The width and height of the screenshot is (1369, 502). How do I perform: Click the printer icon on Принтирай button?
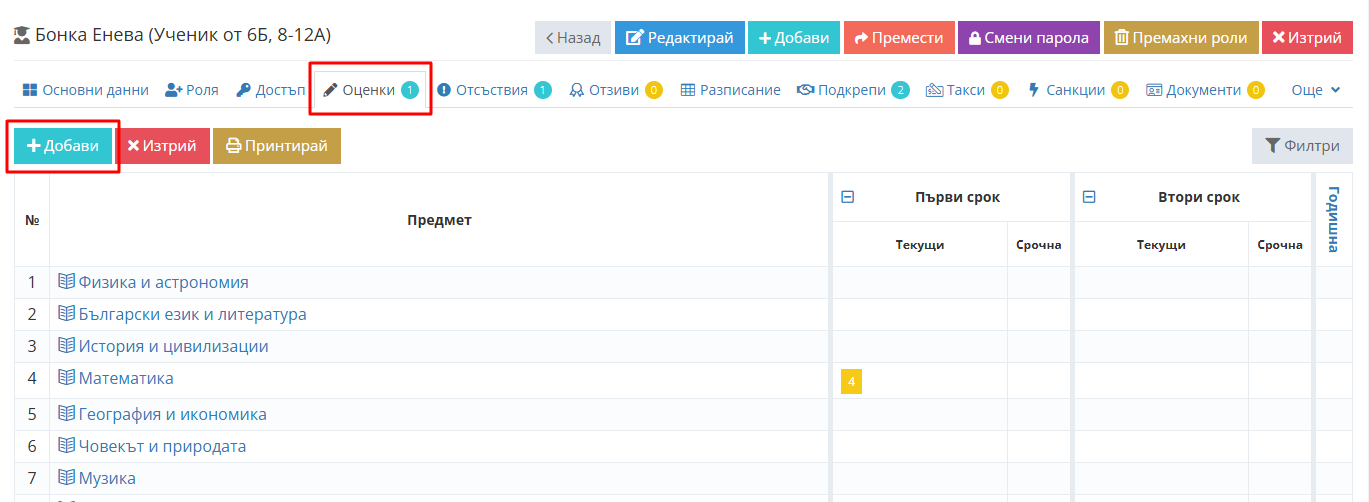point(233,146)
